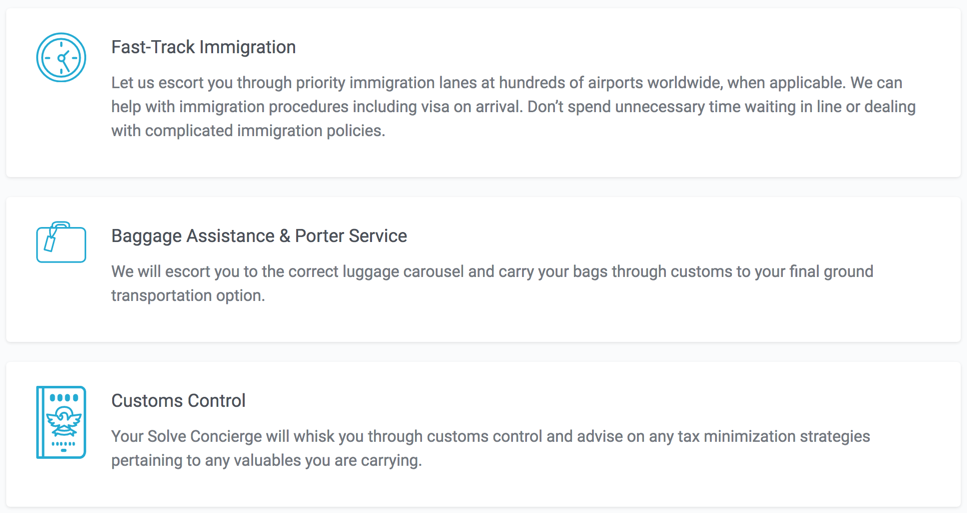Open the Baggage Assistance & Porter Service heading
This screenshot has width=967, height=513.
click(x=259, y=236)
